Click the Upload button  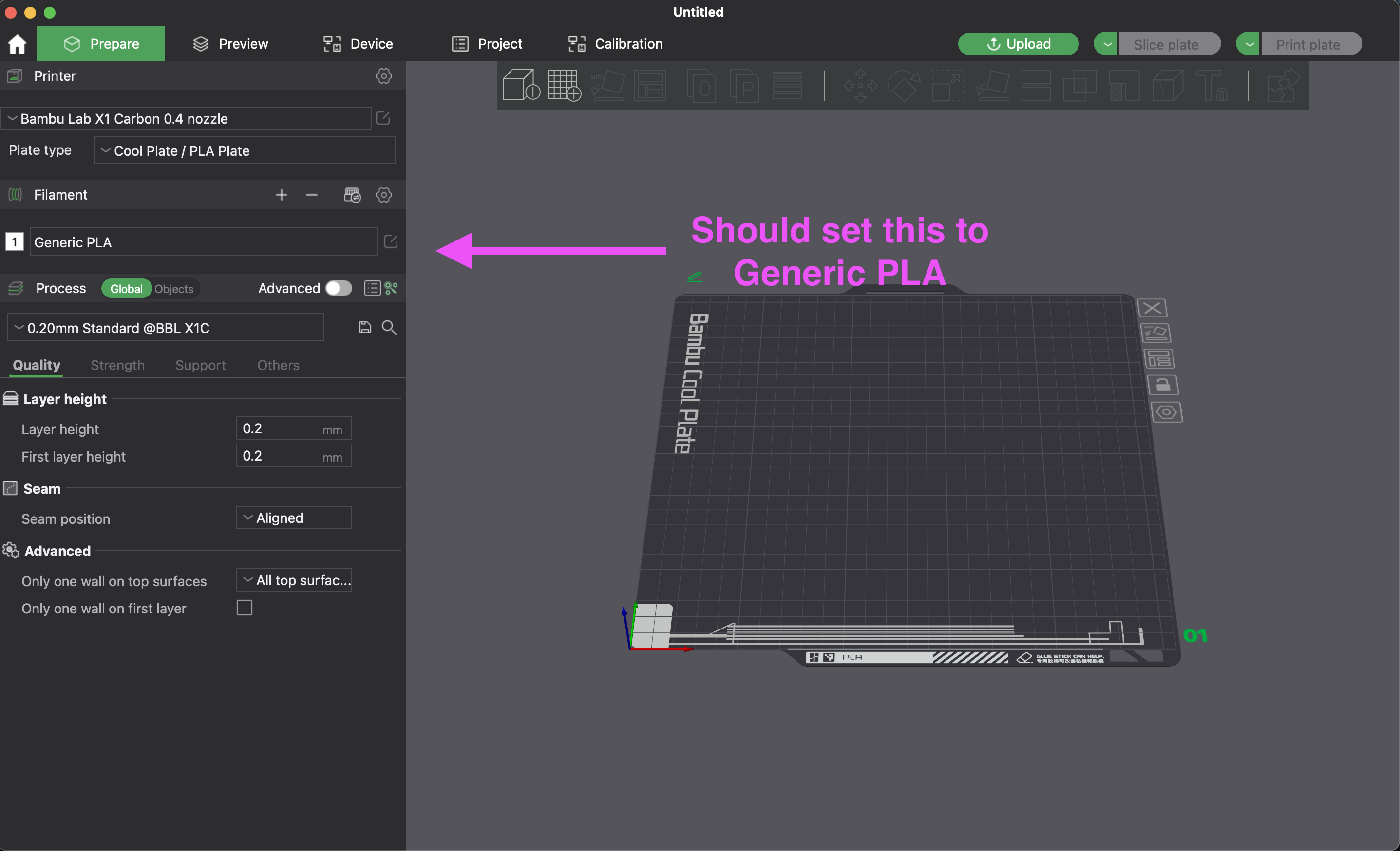pyautogui.click(x=1018, y=44)
